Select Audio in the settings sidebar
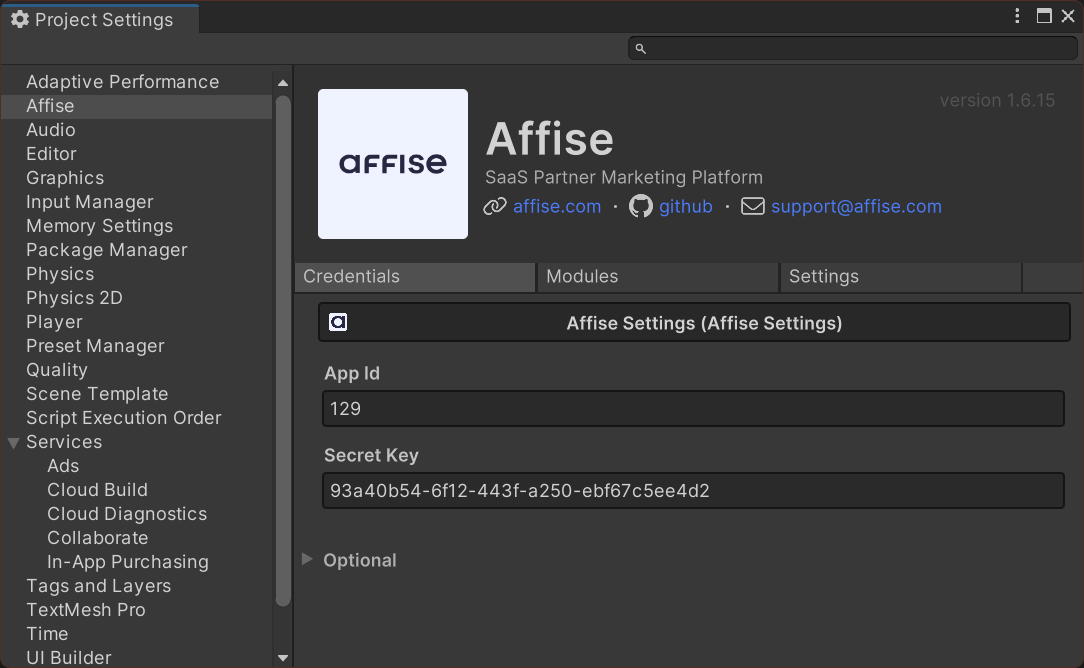Screen dimensions: 1084x668 pos(50,129)
